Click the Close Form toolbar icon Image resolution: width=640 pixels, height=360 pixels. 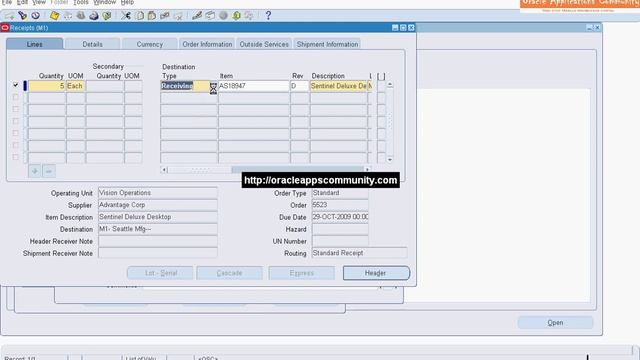click(x=107, y=16)
